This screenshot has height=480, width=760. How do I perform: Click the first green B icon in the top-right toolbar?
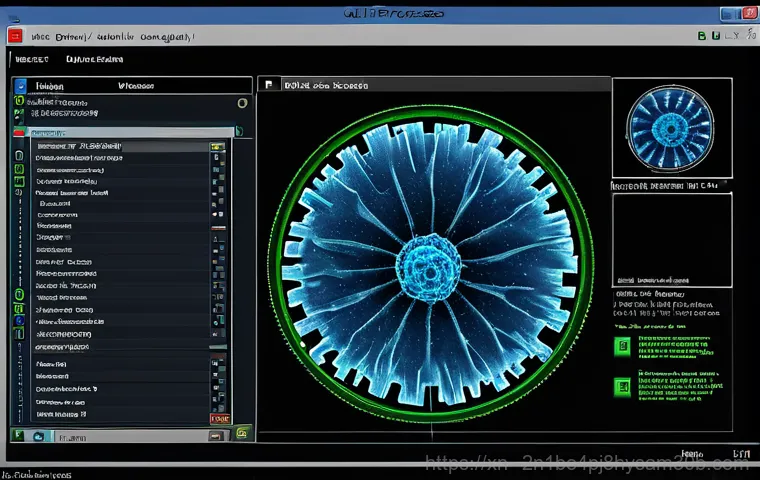click(701, 36)
